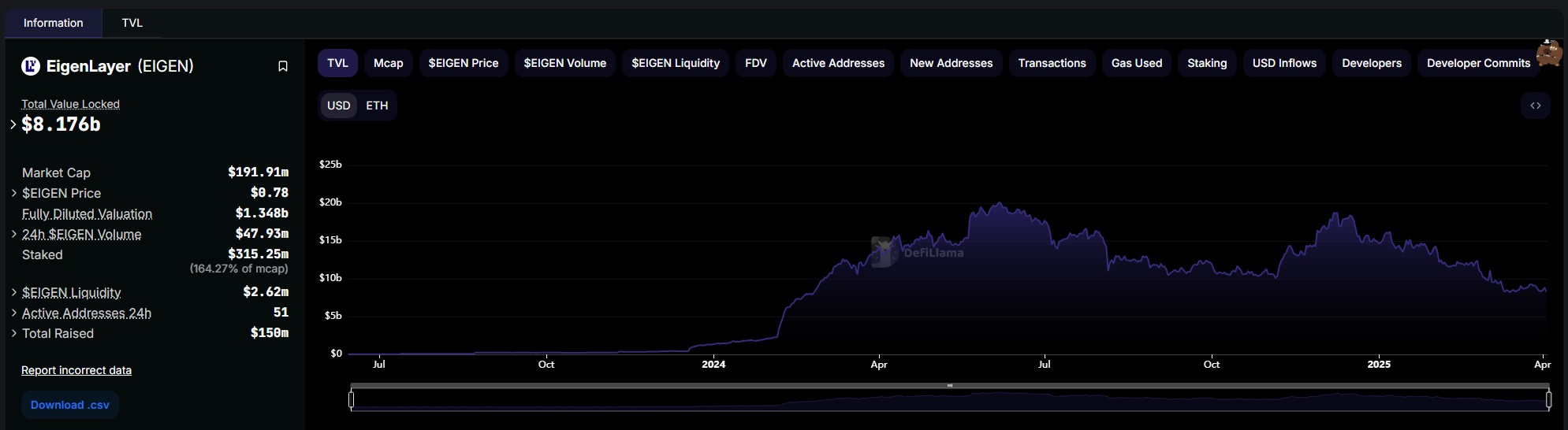Open the Information tab
This screenshot has height=430, width=1568.
pos(54,23)
